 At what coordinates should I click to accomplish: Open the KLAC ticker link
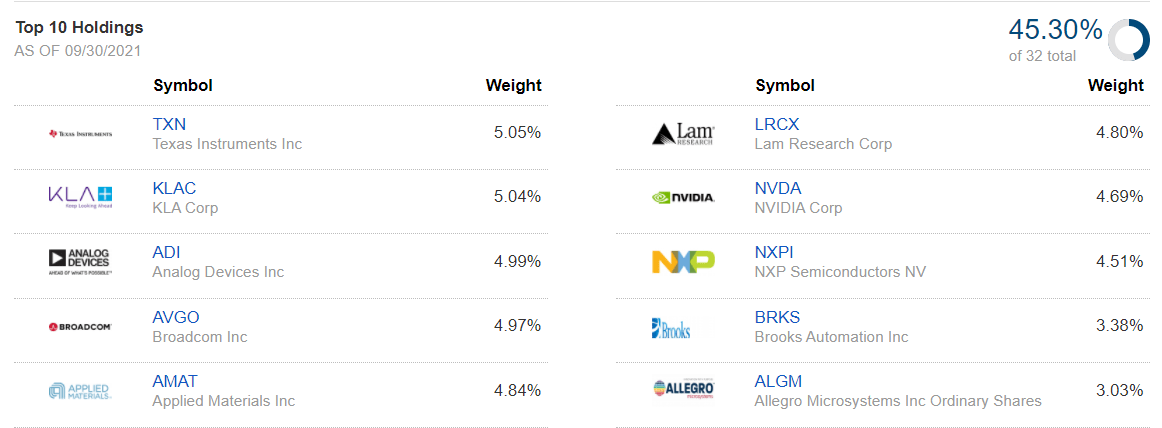pyautogui.click(x=174, y=188)
